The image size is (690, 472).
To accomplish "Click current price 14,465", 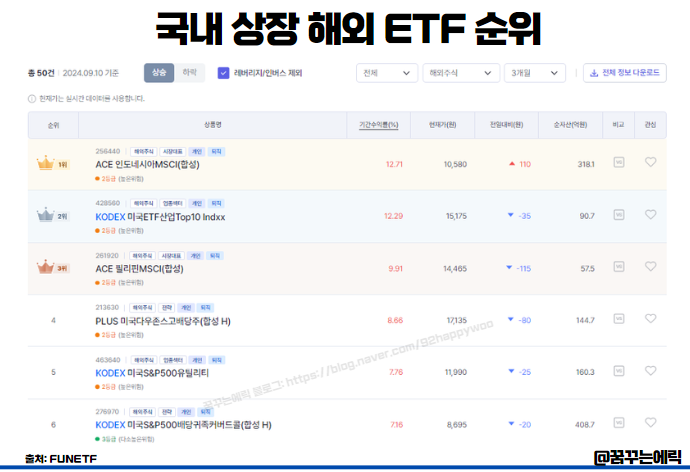I will (455, 269).
